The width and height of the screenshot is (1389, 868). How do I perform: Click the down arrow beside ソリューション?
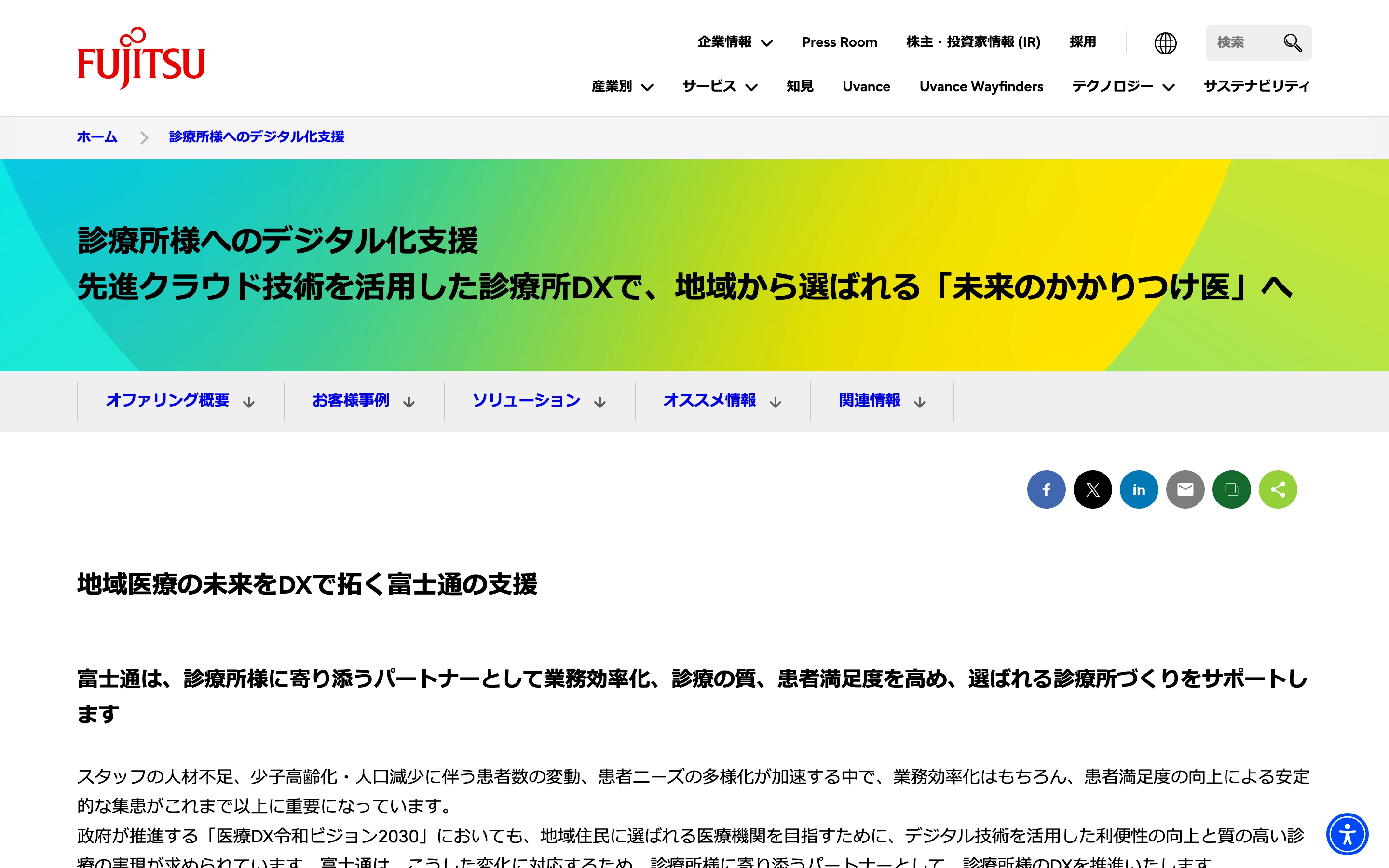[600, 402]
